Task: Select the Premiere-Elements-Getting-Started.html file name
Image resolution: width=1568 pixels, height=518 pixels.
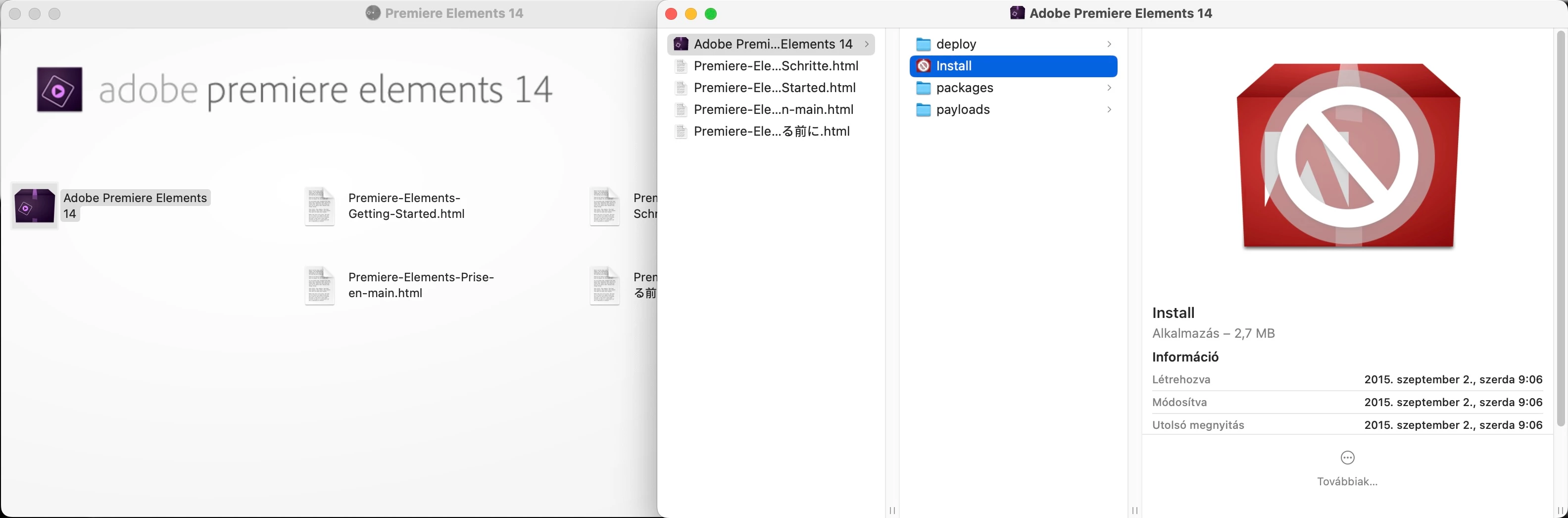Action: click(406, 206)
